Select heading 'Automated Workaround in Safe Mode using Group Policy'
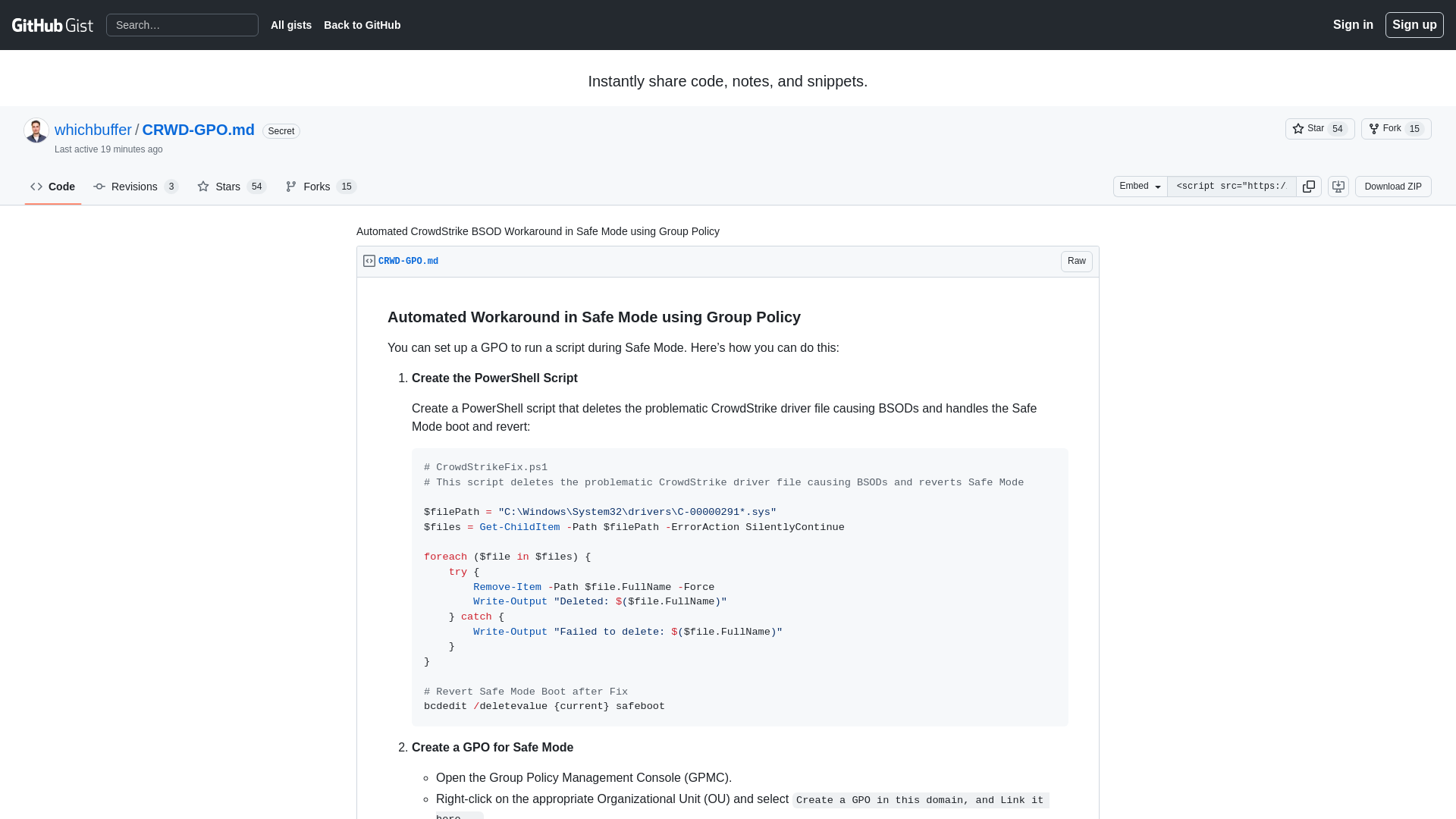This screenshot has height=819, width=1456. coord(594,317)
